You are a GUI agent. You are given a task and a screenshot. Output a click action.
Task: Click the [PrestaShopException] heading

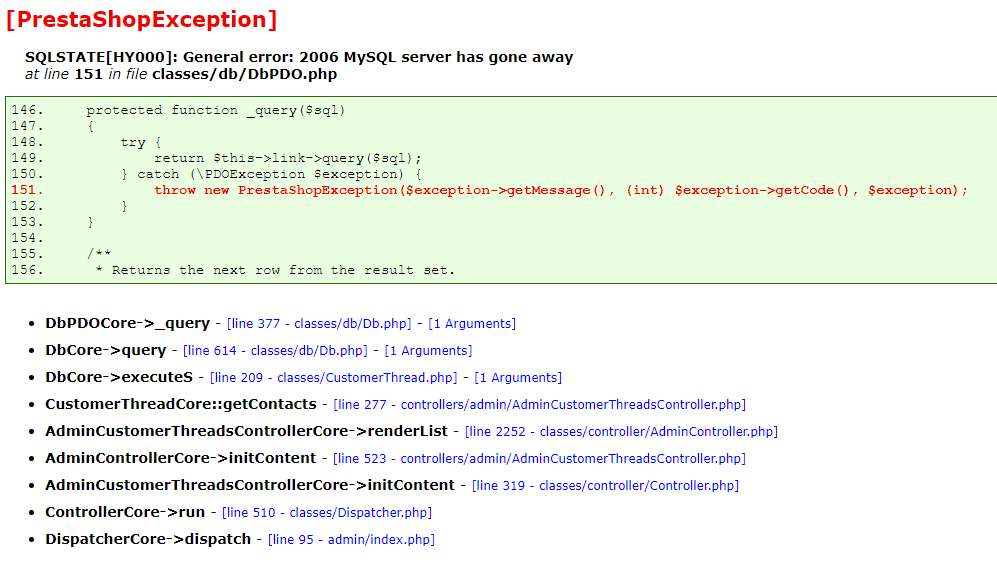[142, 19]
